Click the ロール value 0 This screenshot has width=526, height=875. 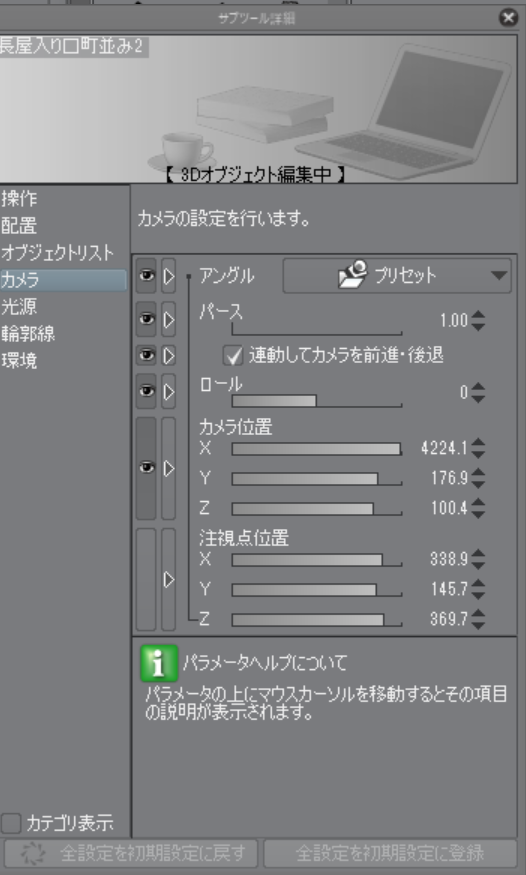point(464,392)
